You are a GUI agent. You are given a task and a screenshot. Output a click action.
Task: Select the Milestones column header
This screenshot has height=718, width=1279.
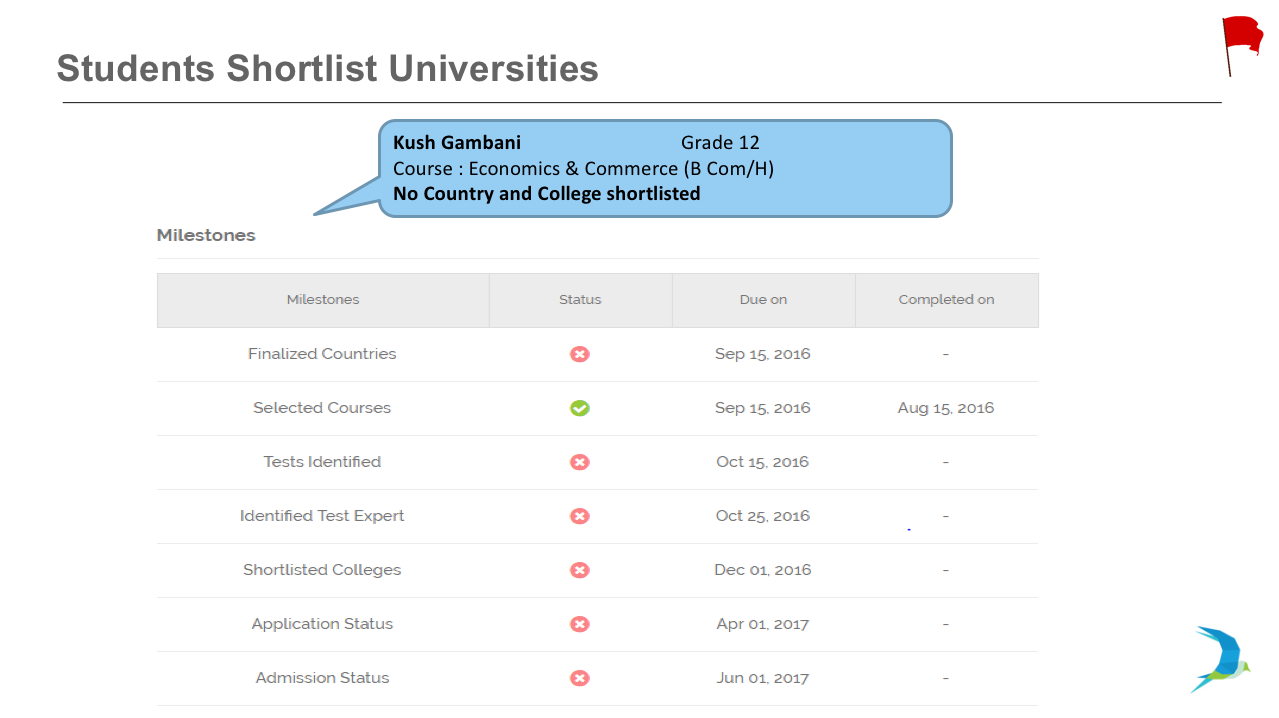[x=323, y=300]
